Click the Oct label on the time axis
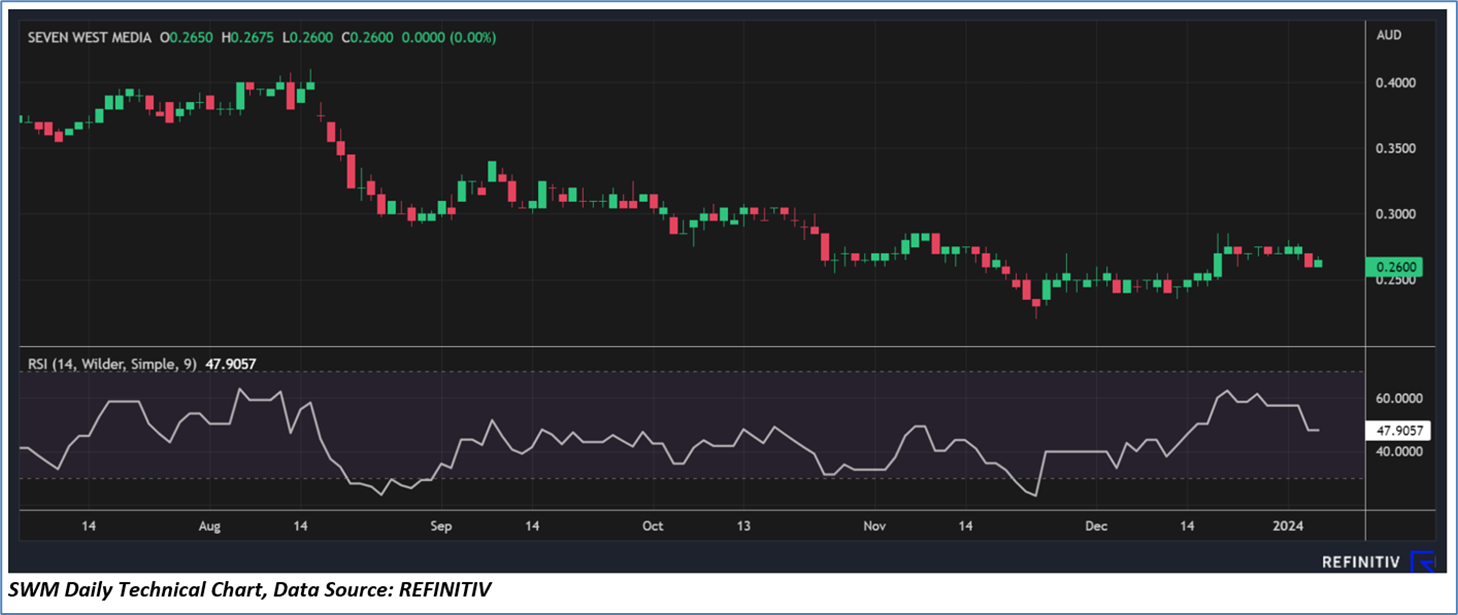The height and width of the screenshot is (615, 1458). 653,526
